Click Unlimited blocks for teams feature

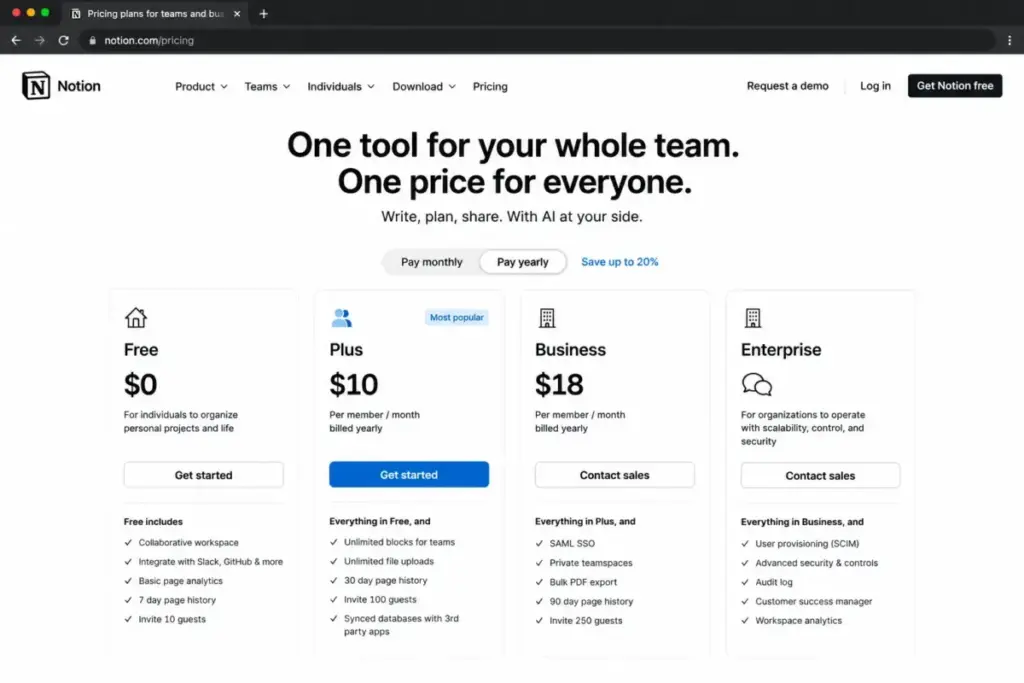399,542
